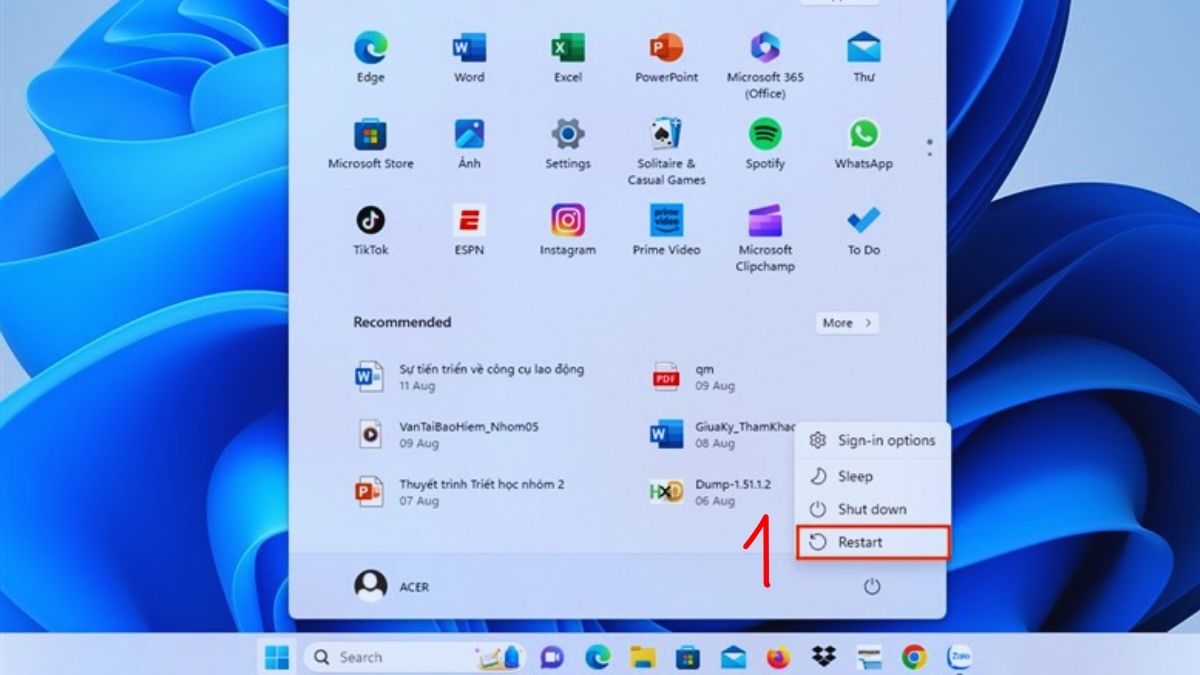Open the ESPN app

point(468,229)
